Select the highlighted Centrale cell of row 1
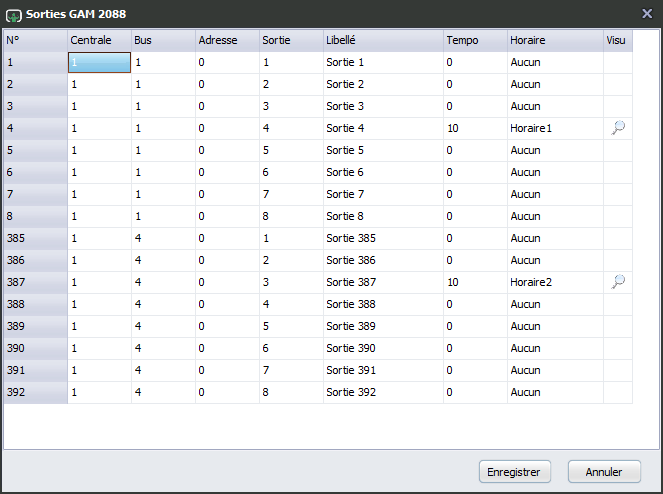This screenshot has width=663, height=494. (x=99, y=63)
